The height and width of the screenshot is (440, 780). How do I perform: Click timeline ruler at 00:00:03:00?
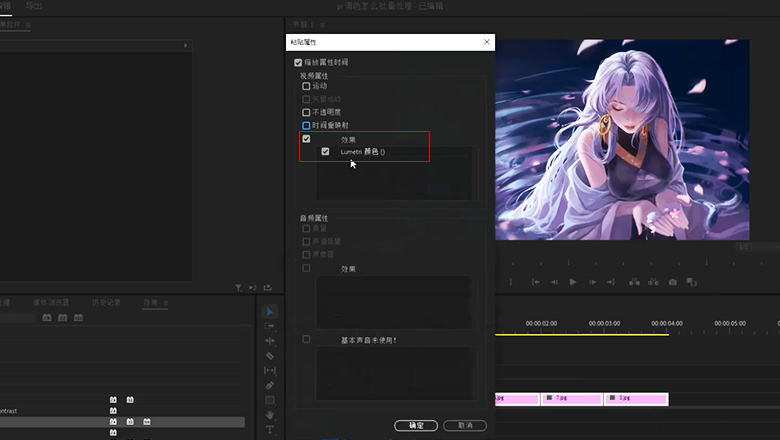(x=604, y=323)
